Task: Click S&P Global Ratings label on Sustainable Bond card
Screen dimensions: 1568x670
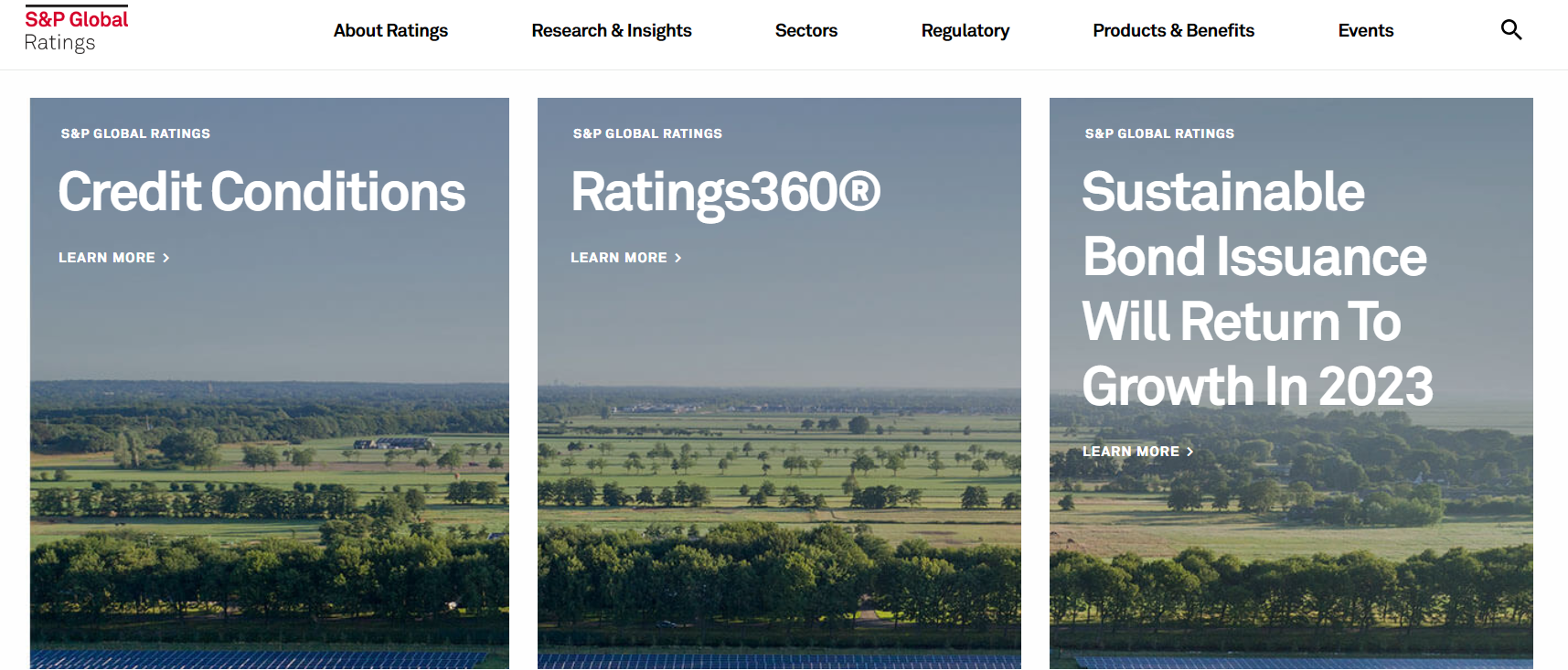Action: 1159,133
